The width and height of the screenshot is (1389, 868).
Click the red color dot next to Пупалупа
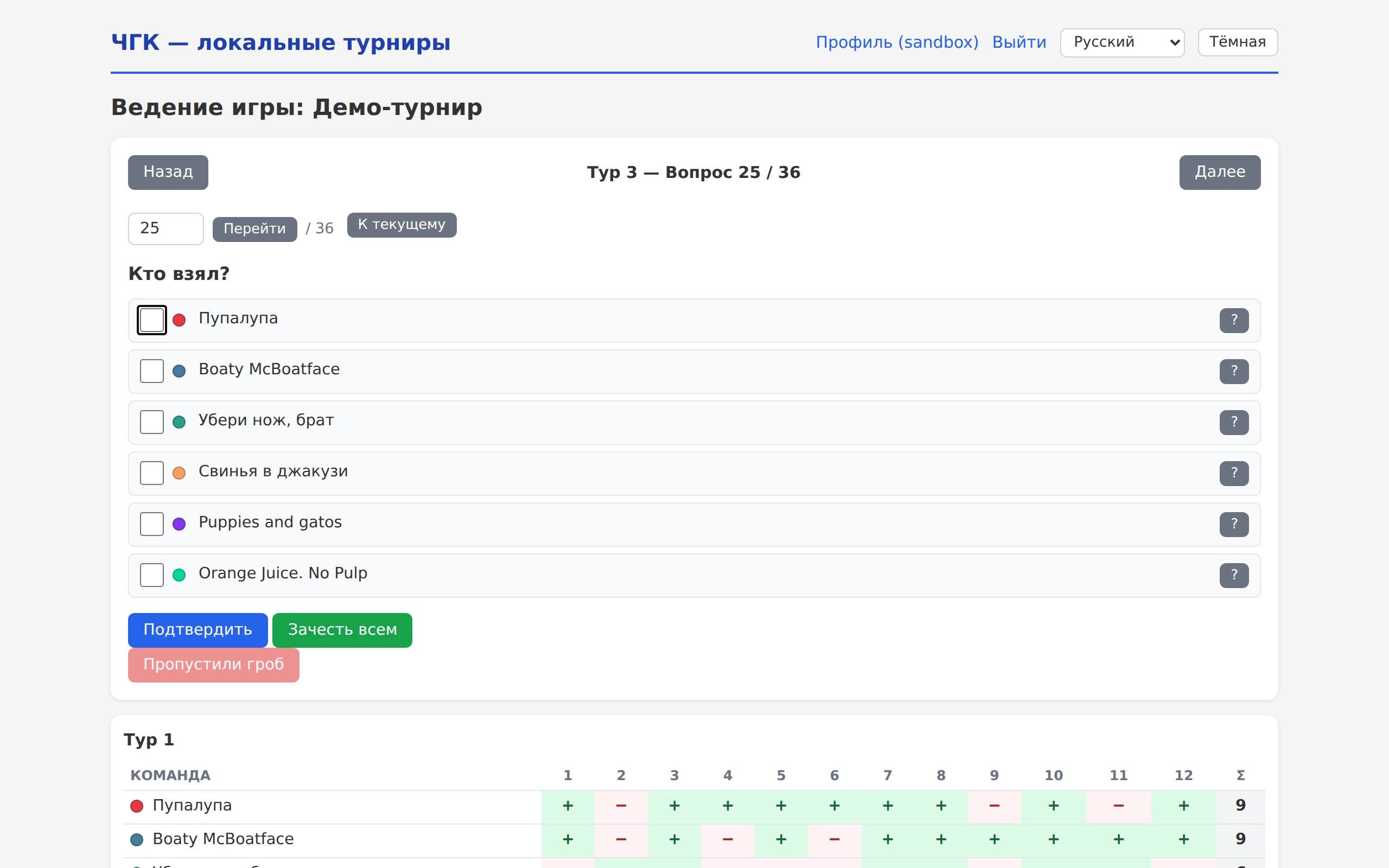179,320
